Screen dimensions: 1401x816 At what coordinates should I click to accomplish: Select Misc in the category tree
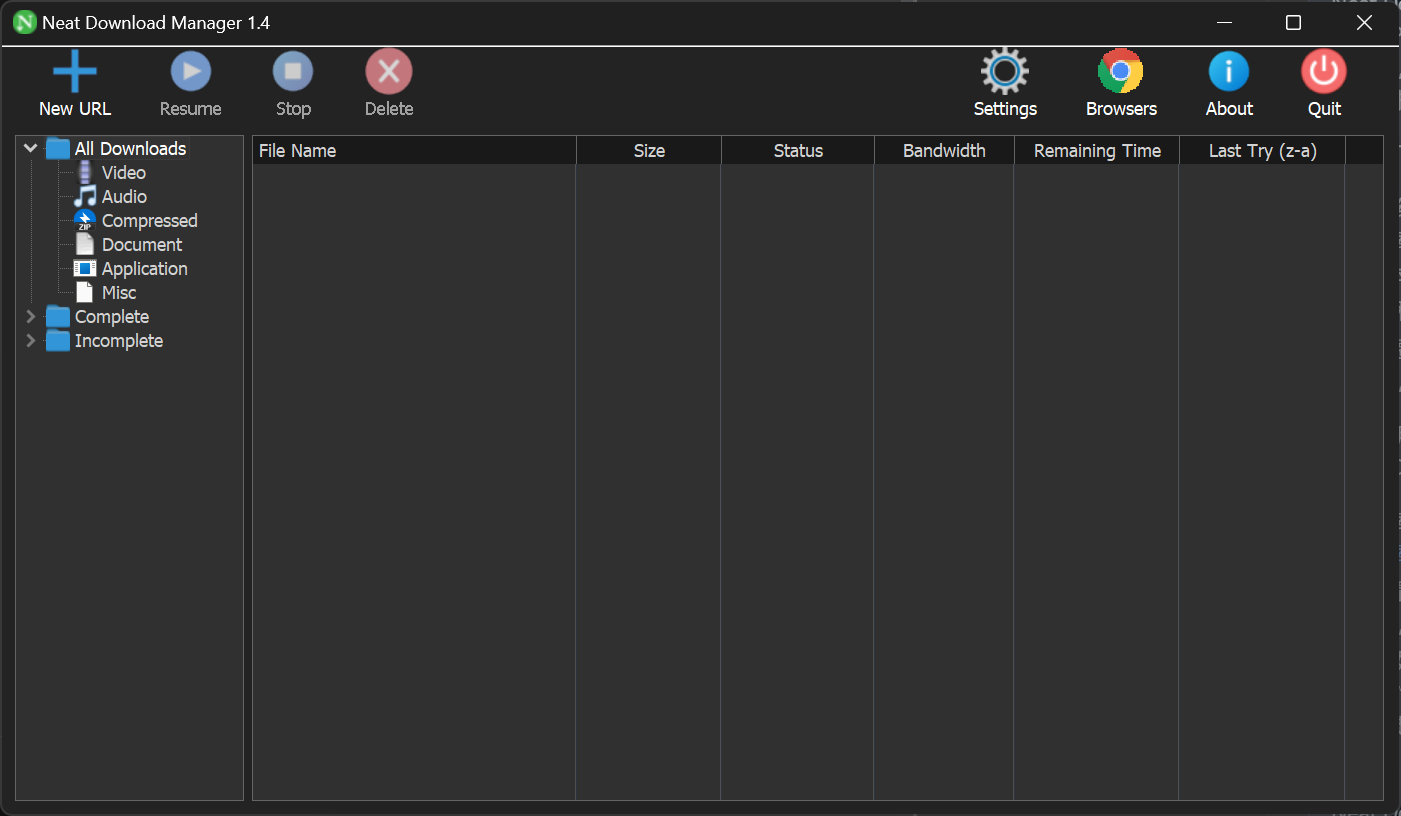click(x=119, y=293)
